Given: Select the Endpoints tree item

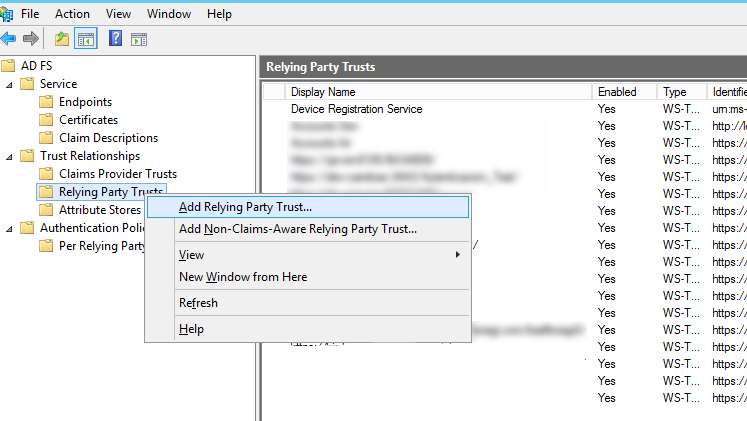Looking at the screenshot, I should [x=85, y=102].
